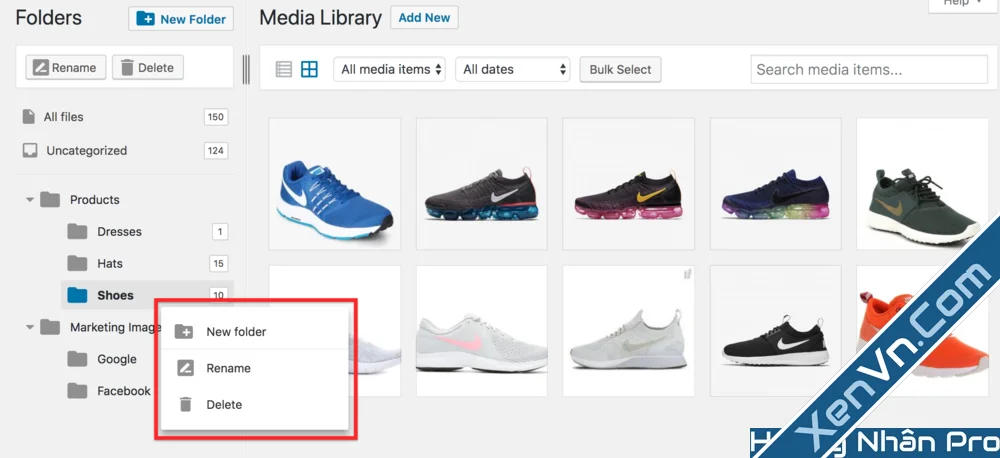Image resolution: width=1000 pixels, height=458 pixels.
Task: Click the sidebar resize handle
Action: pyautogui.click(x=246, y=70)
